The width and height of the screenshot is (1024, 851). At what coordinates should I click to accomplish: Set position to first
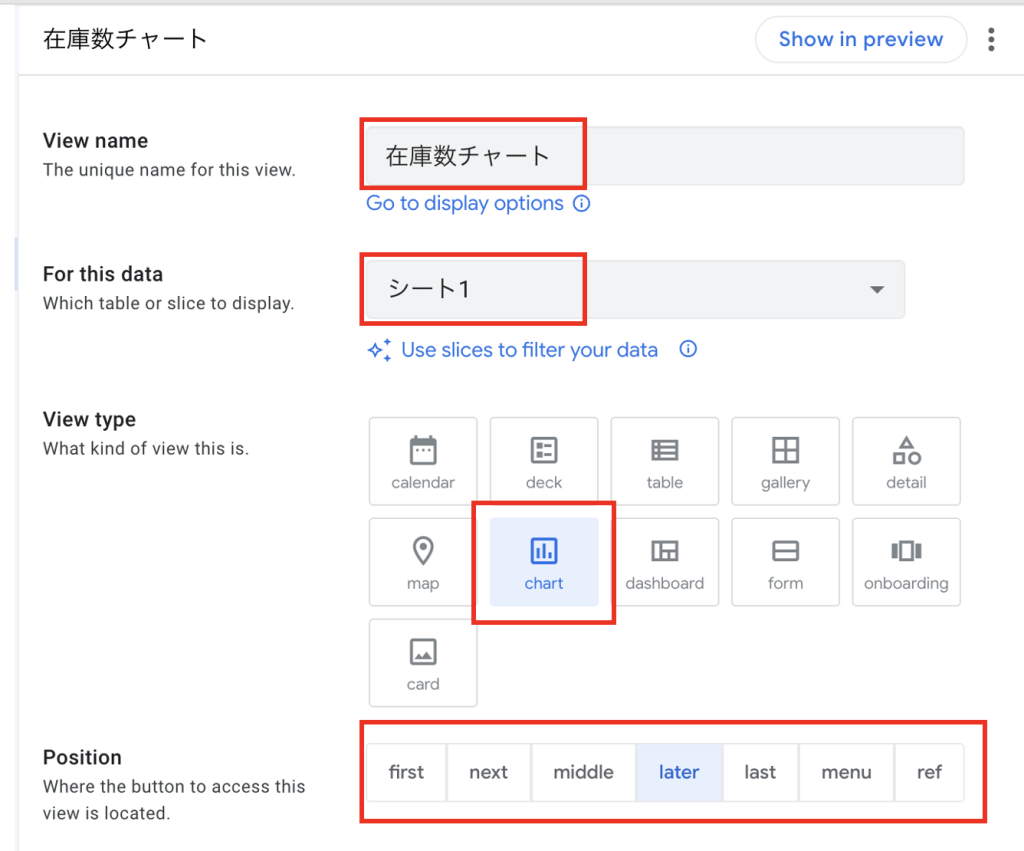pos(406,772)
